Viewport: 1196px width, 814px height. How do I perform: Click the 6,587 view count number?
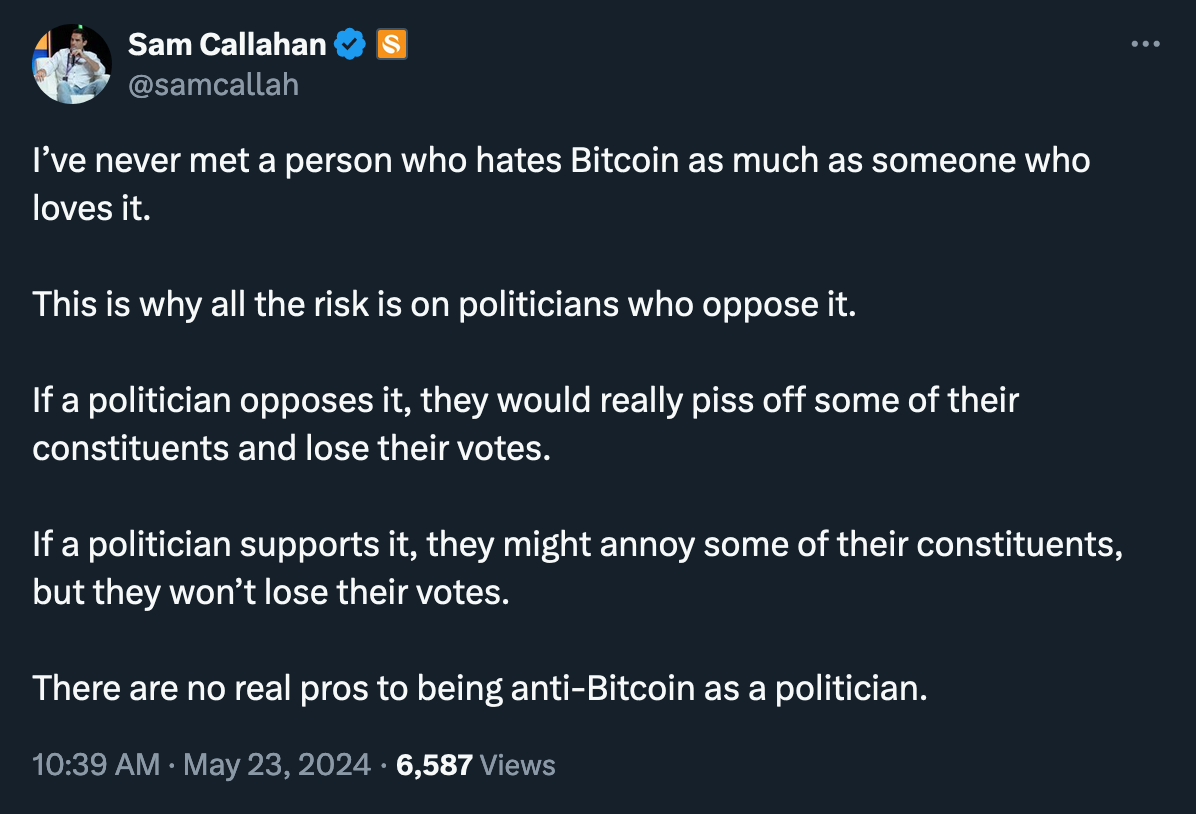[434, 765]
